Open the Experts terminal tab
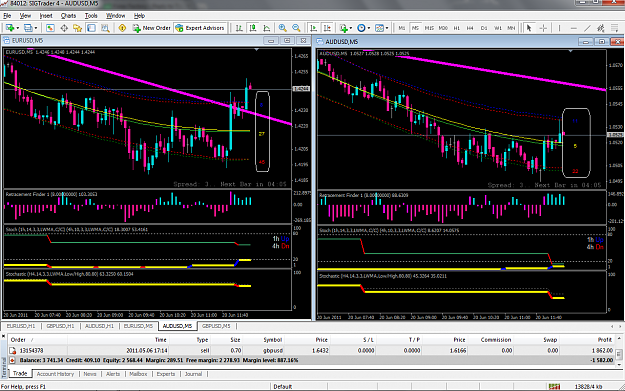The width and height of the screenshot is (625, 391). (166, 374)
